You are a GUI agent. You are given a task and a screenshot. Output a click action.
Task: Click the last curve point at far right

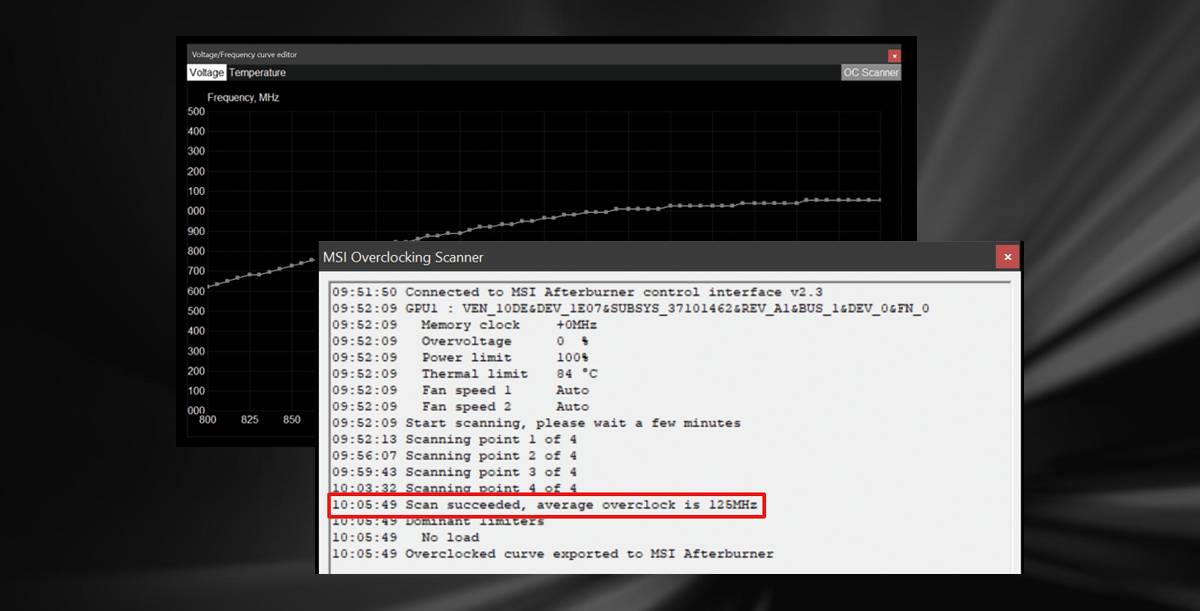point(879,200)
